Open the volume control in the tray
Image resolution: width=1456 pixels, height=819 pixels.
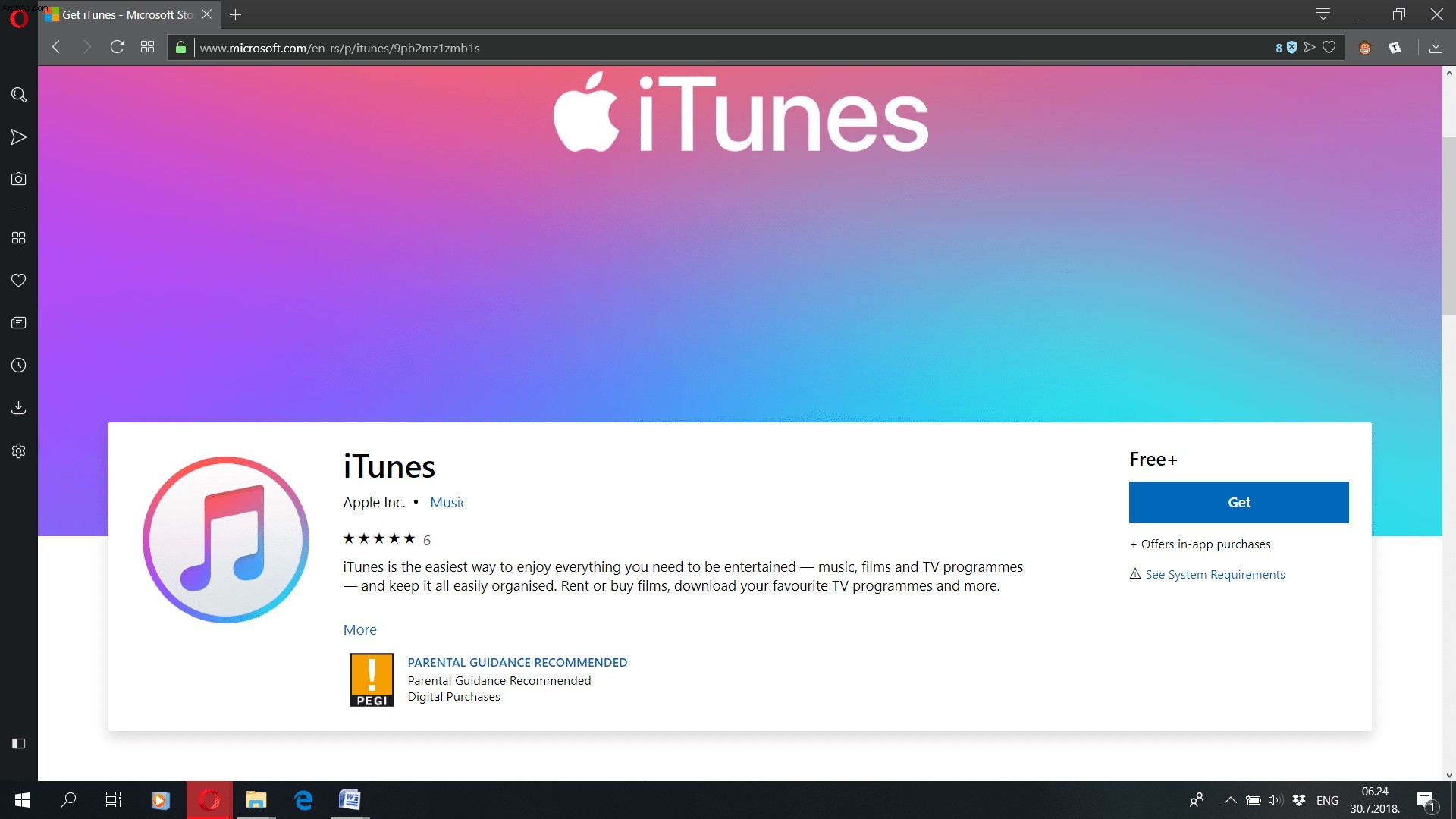[x=1276, y=800]
